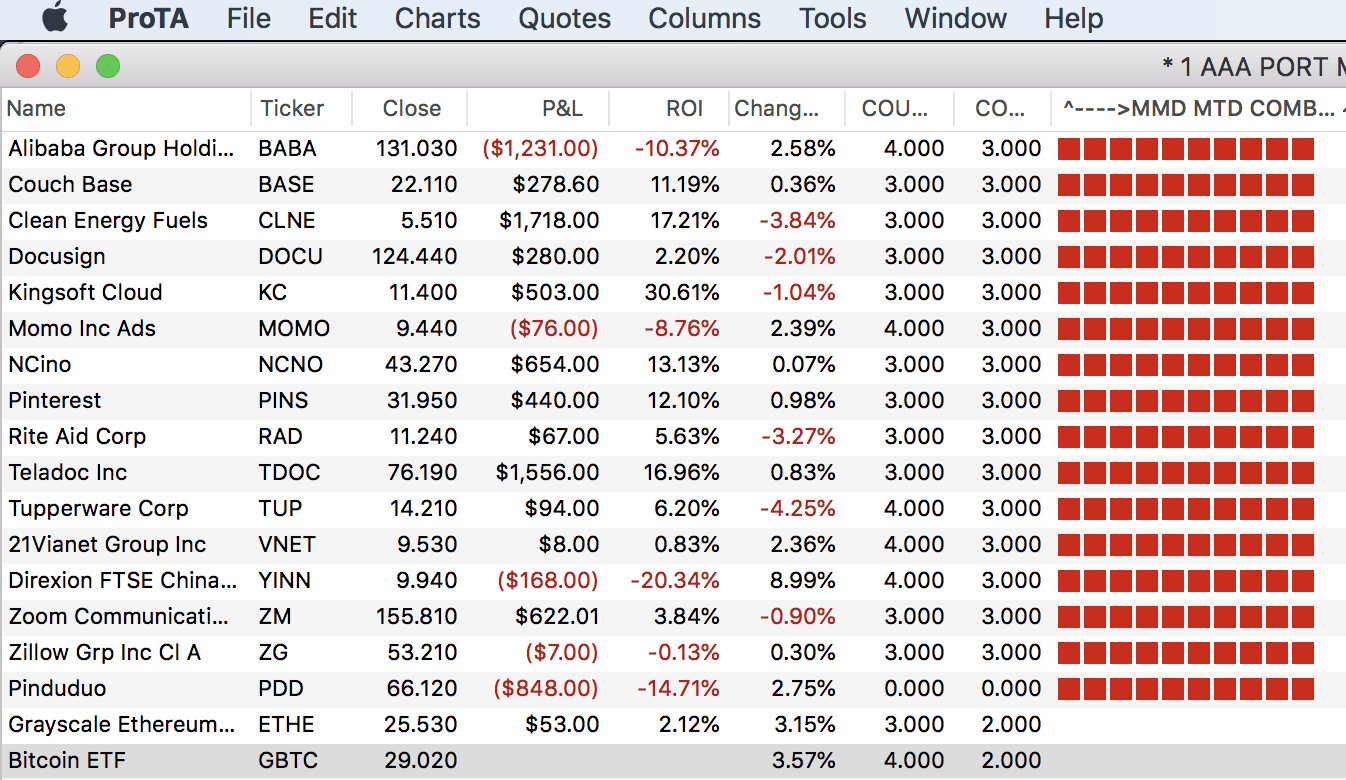Click the red close window button
1346x780 pixels.
point(28,67)
